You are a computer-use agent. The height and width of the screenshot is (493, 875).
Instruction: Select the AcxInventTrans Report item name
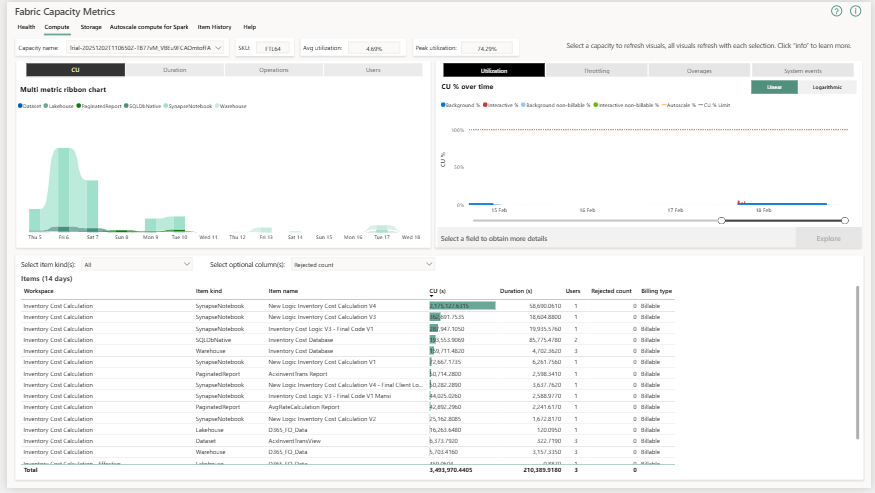(x=297, y=374)
